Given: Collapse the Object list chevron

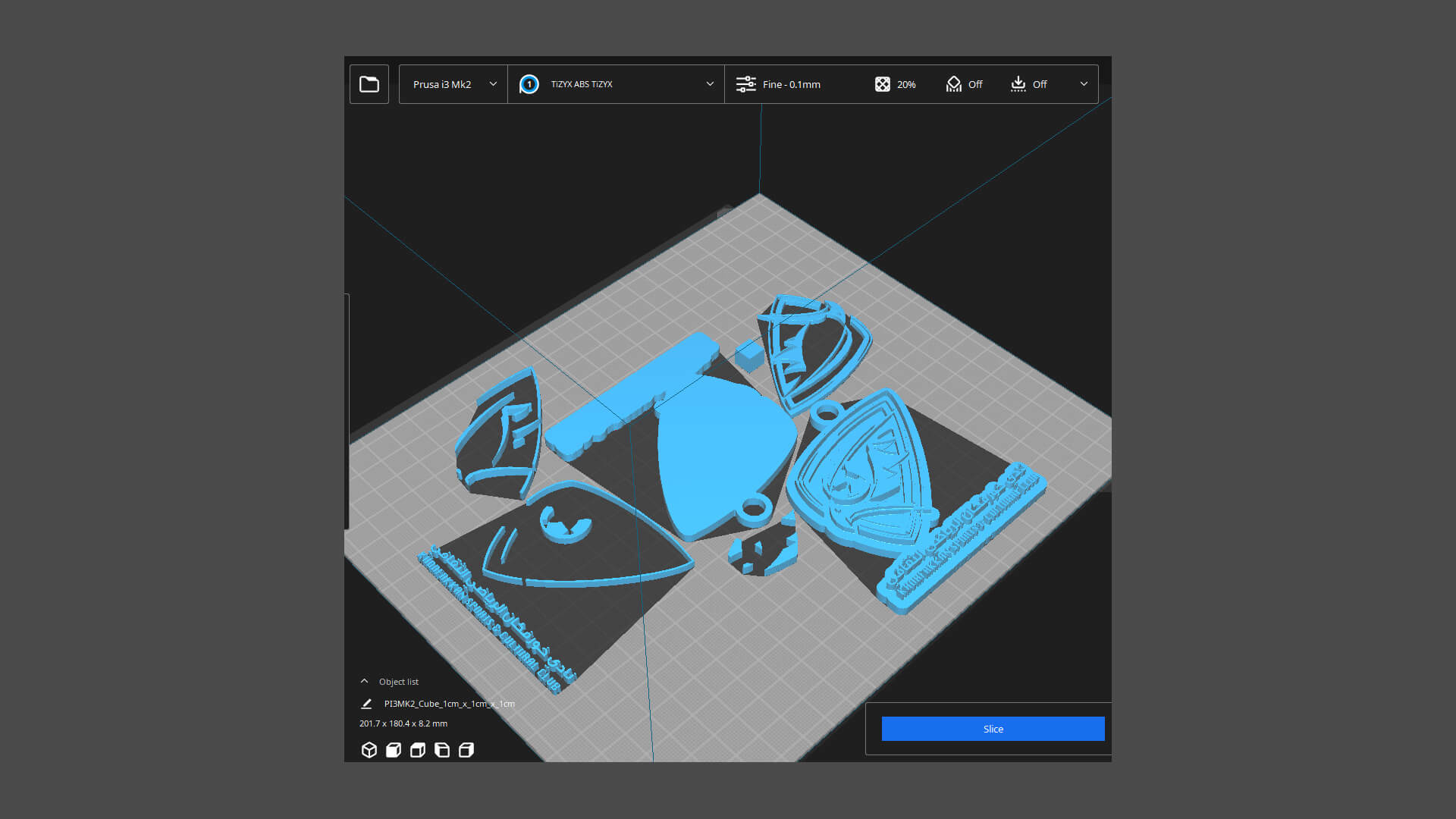Looking at the screenshot, I should [364, 681].
